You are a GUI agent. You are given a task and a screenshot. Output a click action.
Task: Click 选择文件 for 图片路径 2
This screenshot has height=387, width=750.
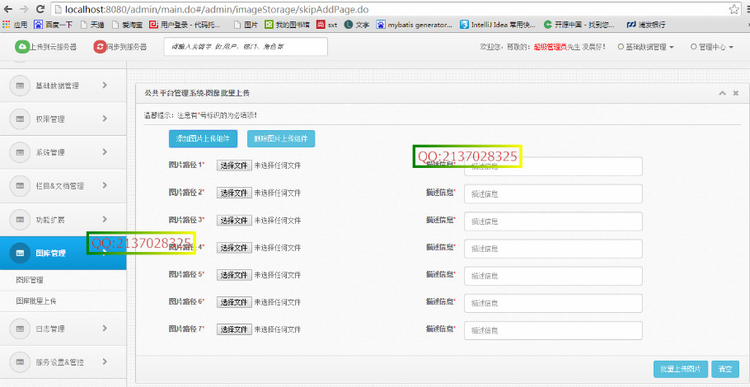point(234,193)
